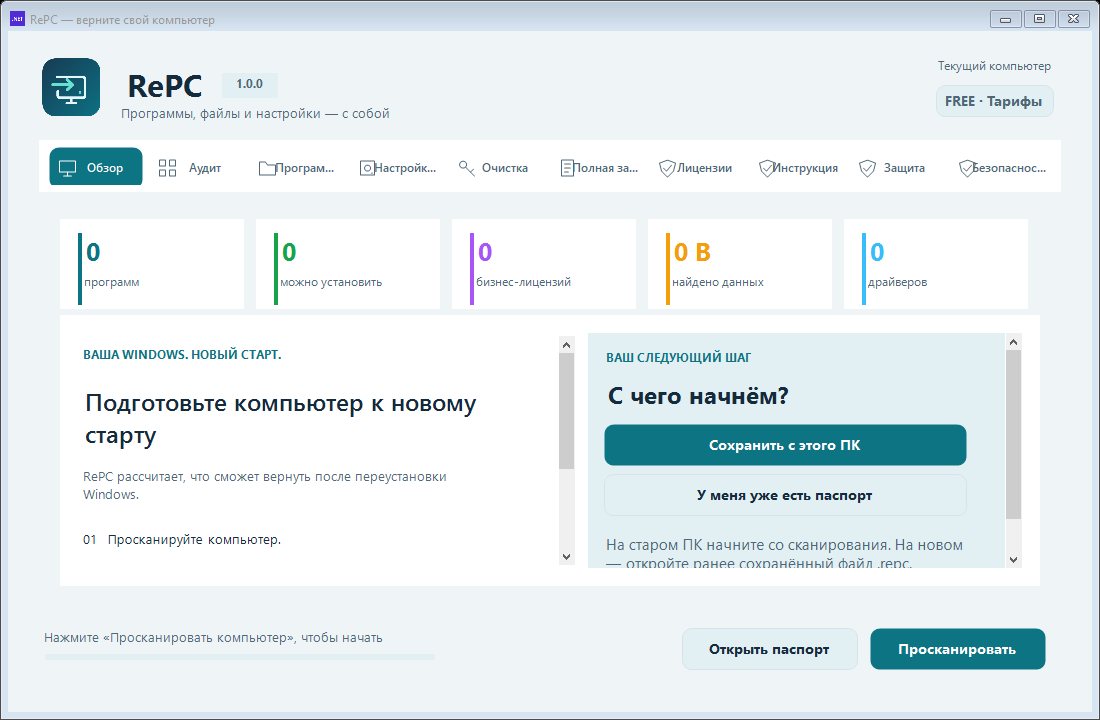Click У меня уже есть паспорт button
This screenshot has height=720, width=1100.
click(x=785, y=495)
